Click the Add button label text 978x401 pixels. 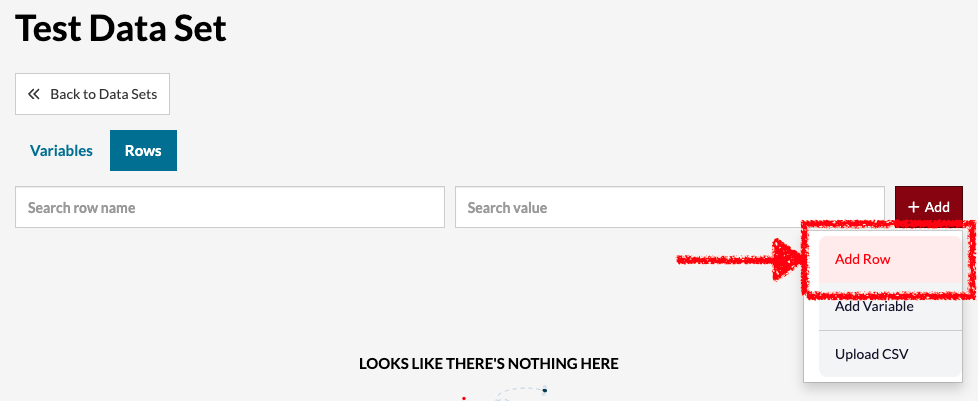click(937, 207)
